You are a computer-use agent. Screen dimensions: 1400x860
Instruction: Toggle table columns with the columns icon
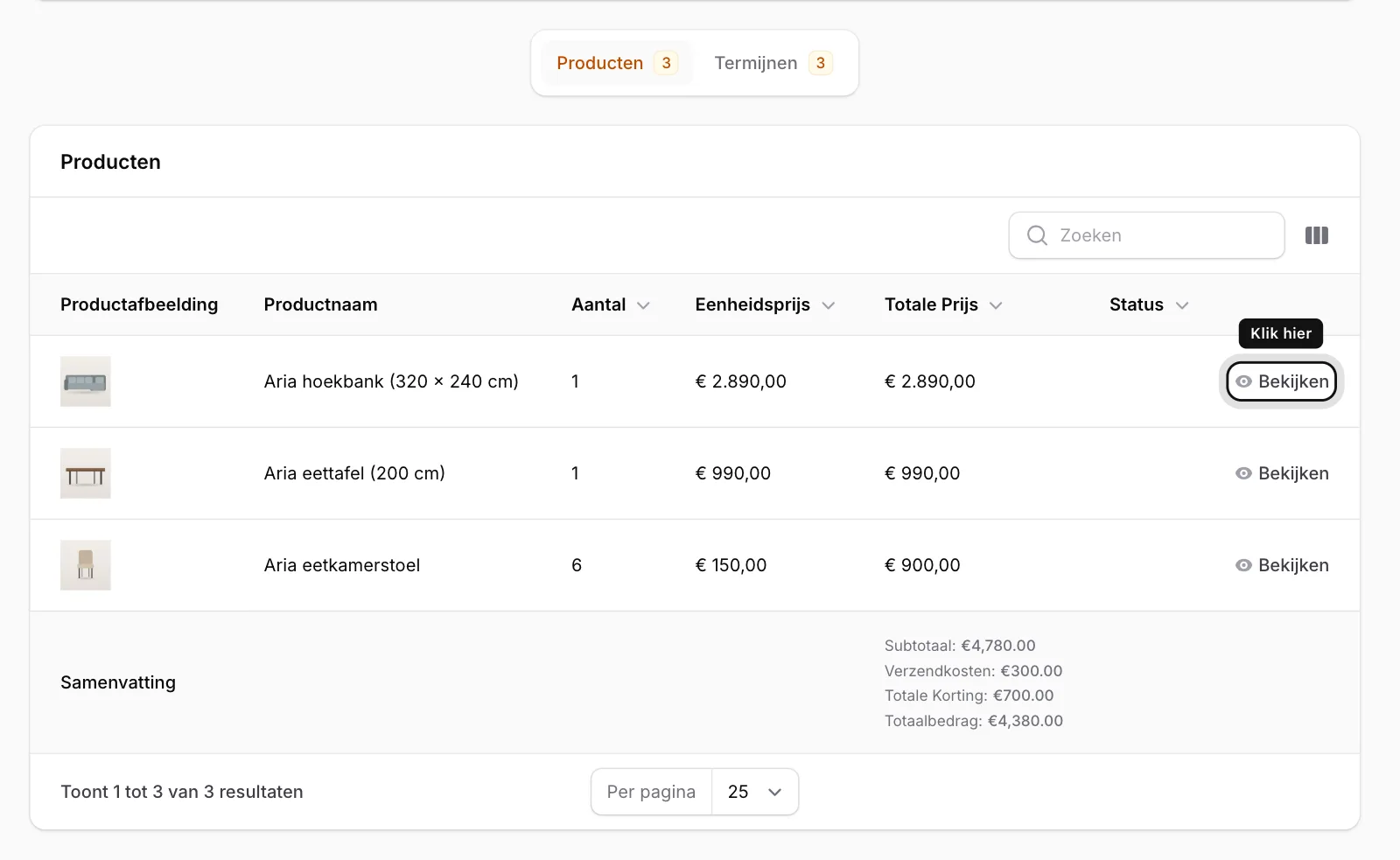click(x=1316, y=235)
